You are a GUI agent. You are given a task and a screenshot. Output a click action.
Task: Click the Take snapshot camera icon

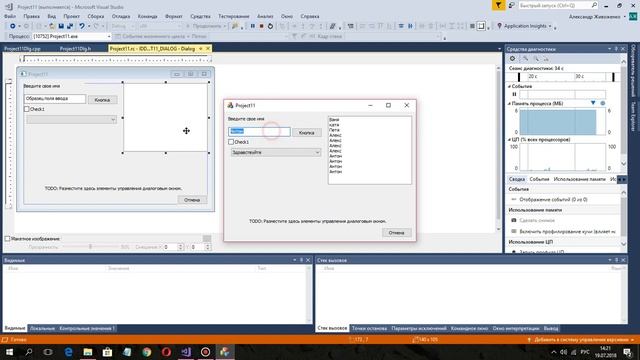514,220
